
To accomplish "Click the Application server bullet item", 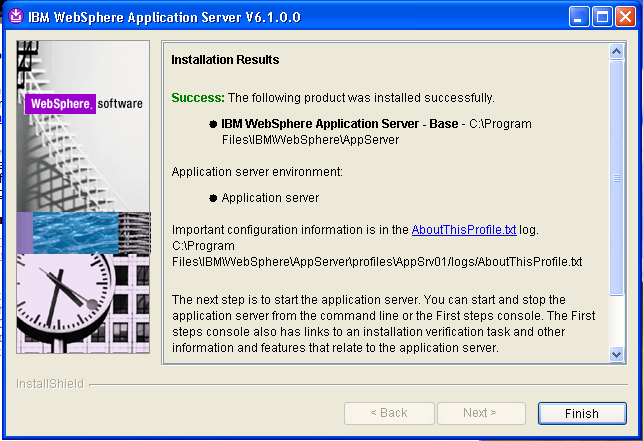I will point(270,198).
